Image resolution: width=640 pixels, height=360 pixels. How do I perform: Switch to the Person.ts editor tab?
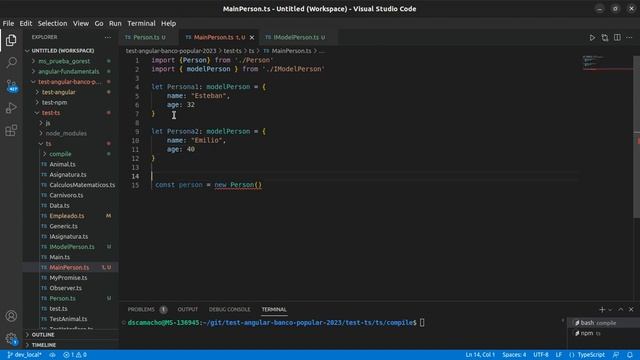(x=149, y=38)
